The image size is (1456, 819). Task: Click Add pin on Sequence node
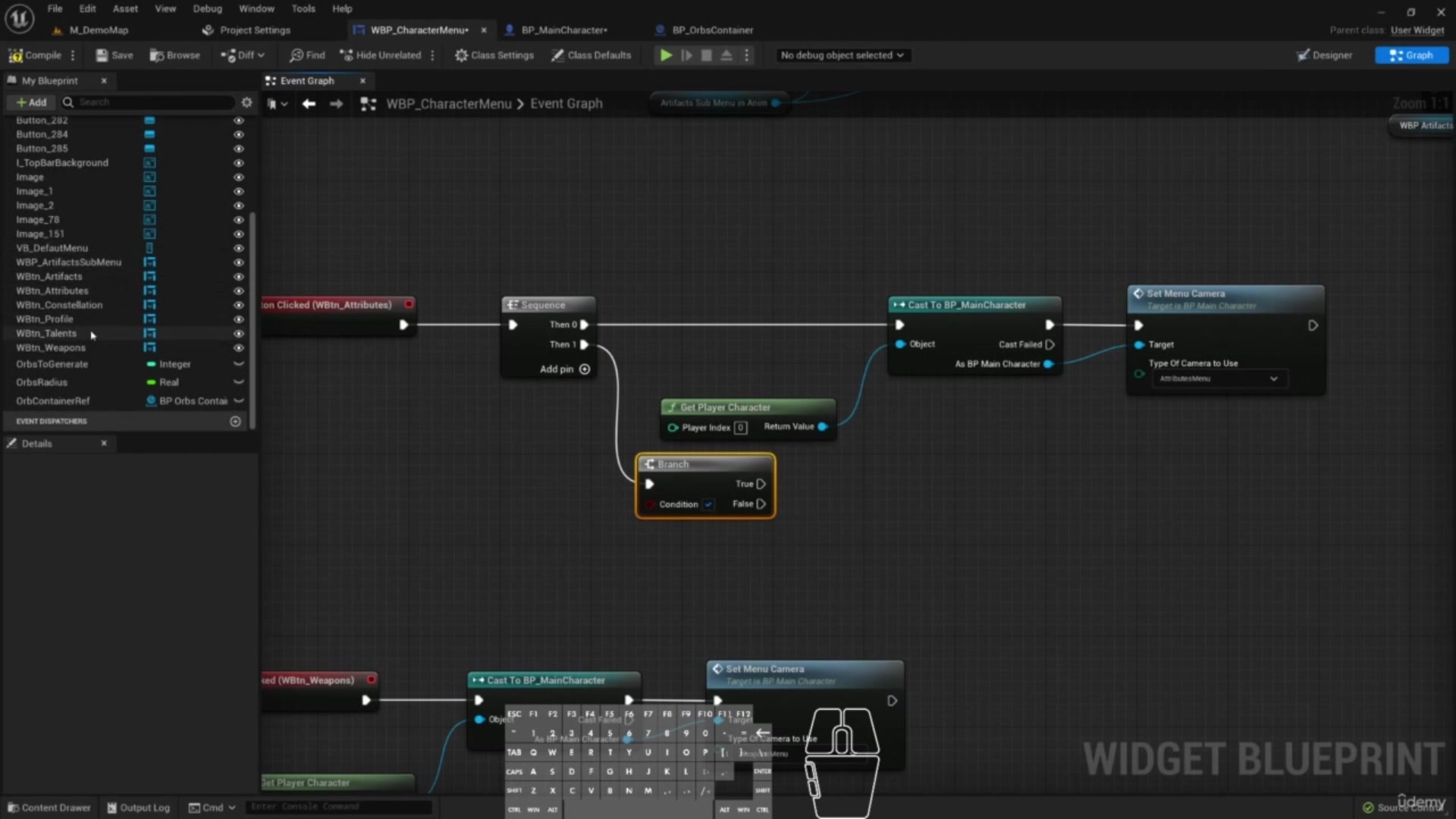[564, 369]
